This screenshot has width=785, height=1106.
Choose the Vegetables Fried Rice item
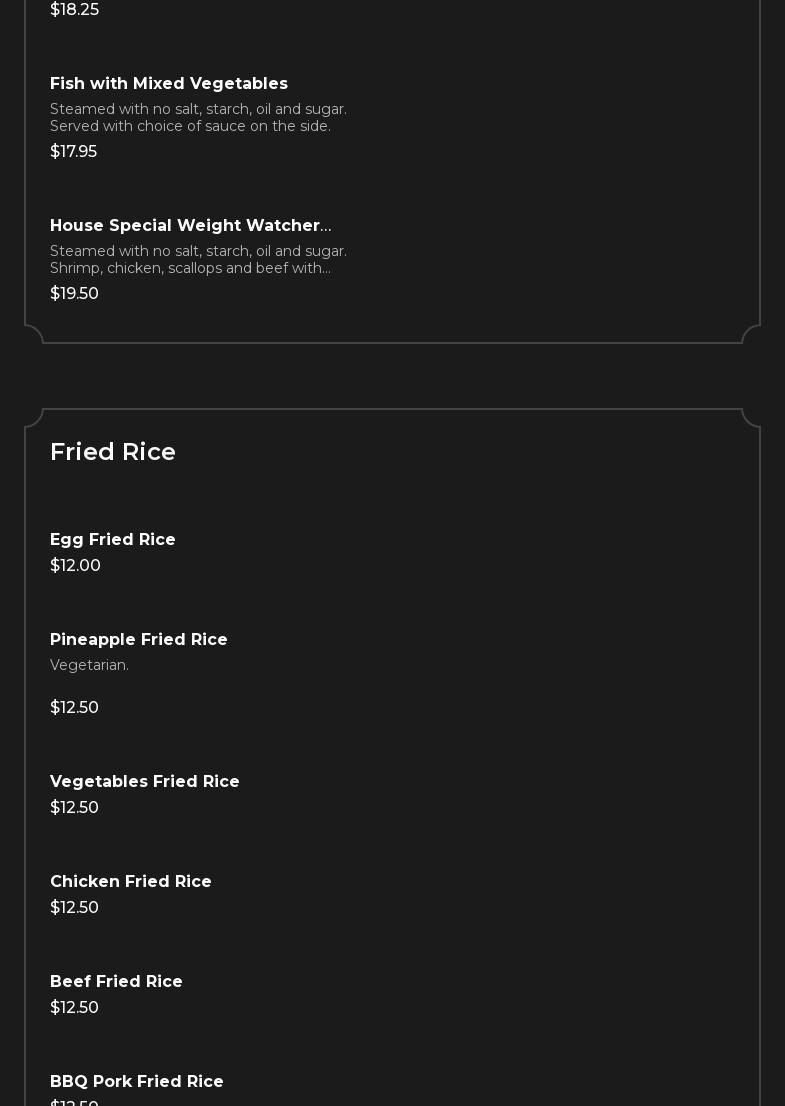pos(145,782)
